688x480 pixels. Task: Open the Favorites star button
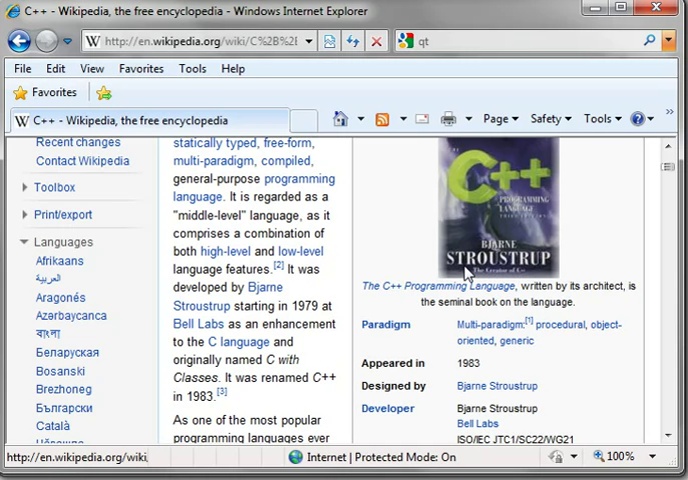[45, 93]
